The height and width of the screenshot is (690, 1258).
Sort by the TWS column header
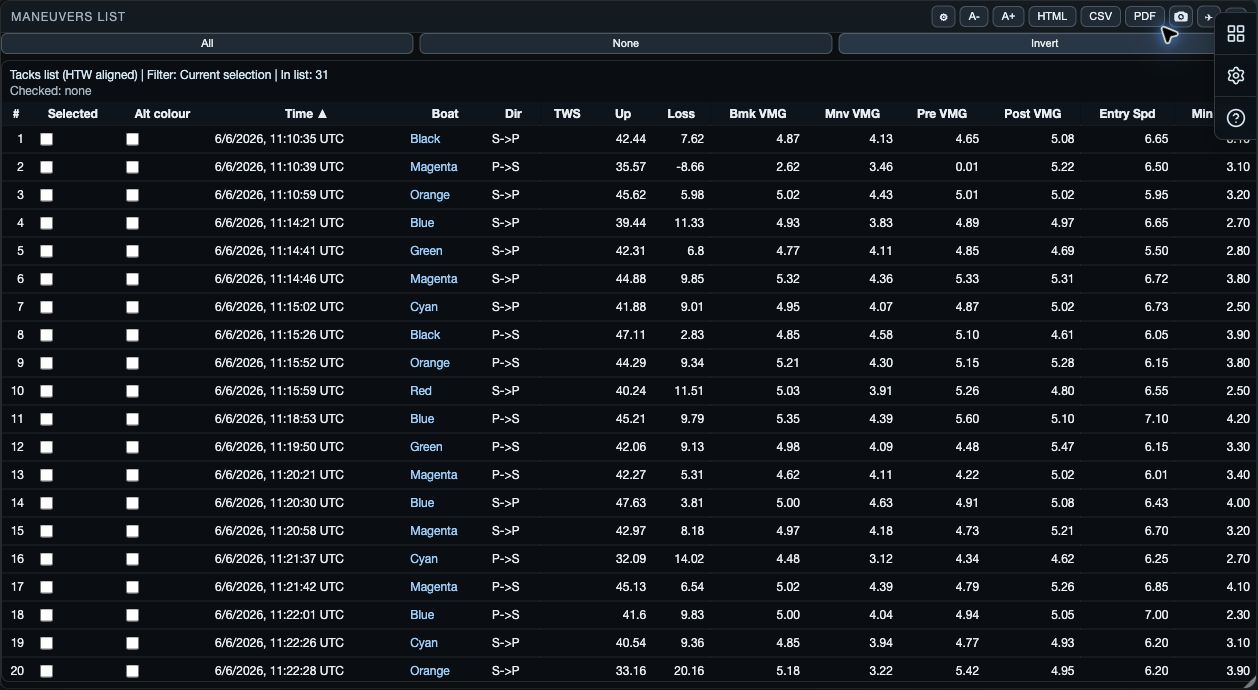(x=567, y=114)
